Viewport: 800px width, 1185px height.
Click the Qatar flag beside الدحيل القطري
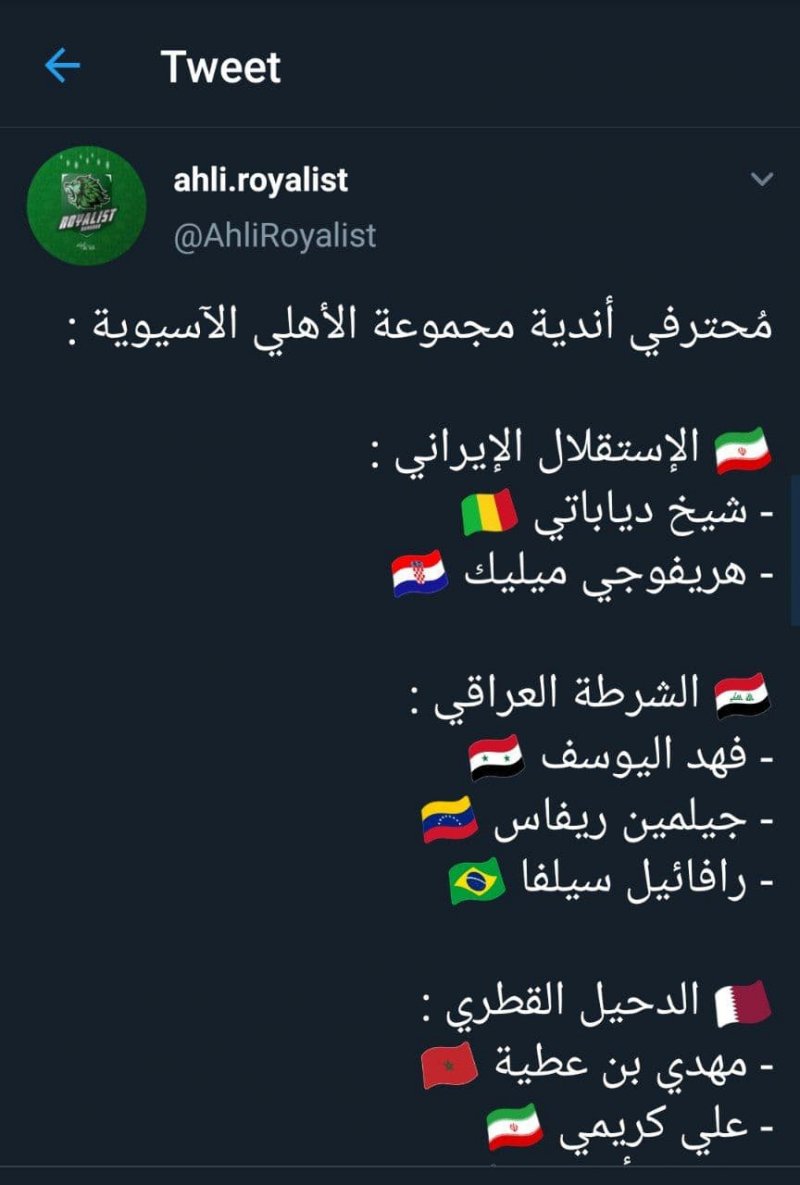click(742, 1004)
